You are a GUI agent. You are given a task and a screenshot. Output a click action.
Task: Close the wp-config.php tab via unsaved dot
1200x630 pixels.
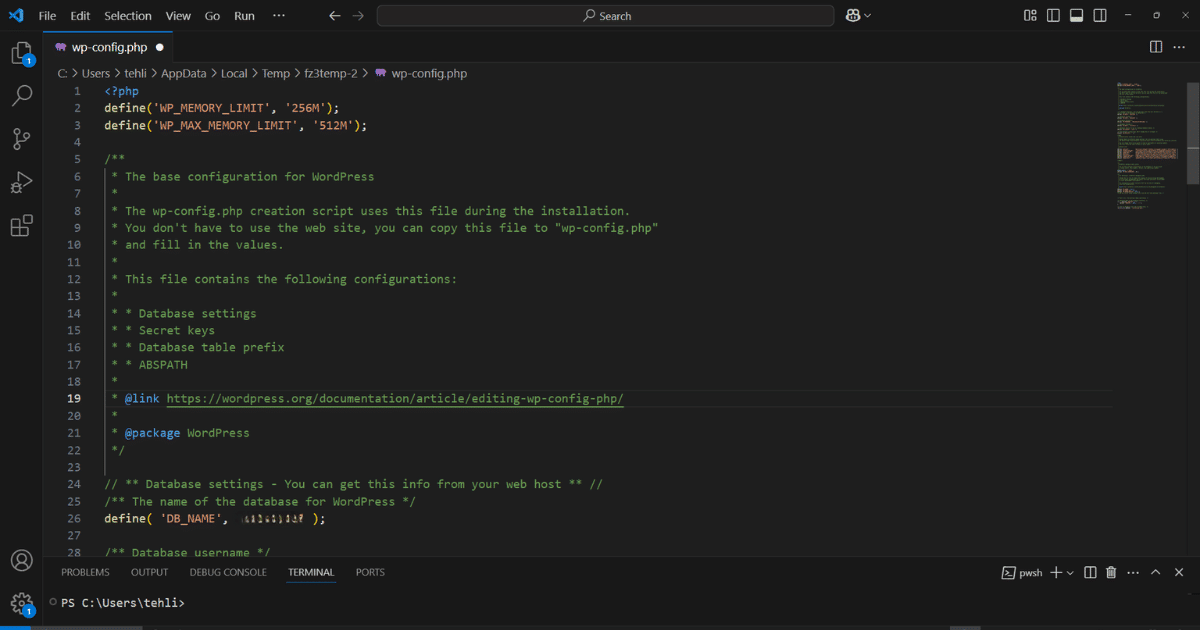160,47
